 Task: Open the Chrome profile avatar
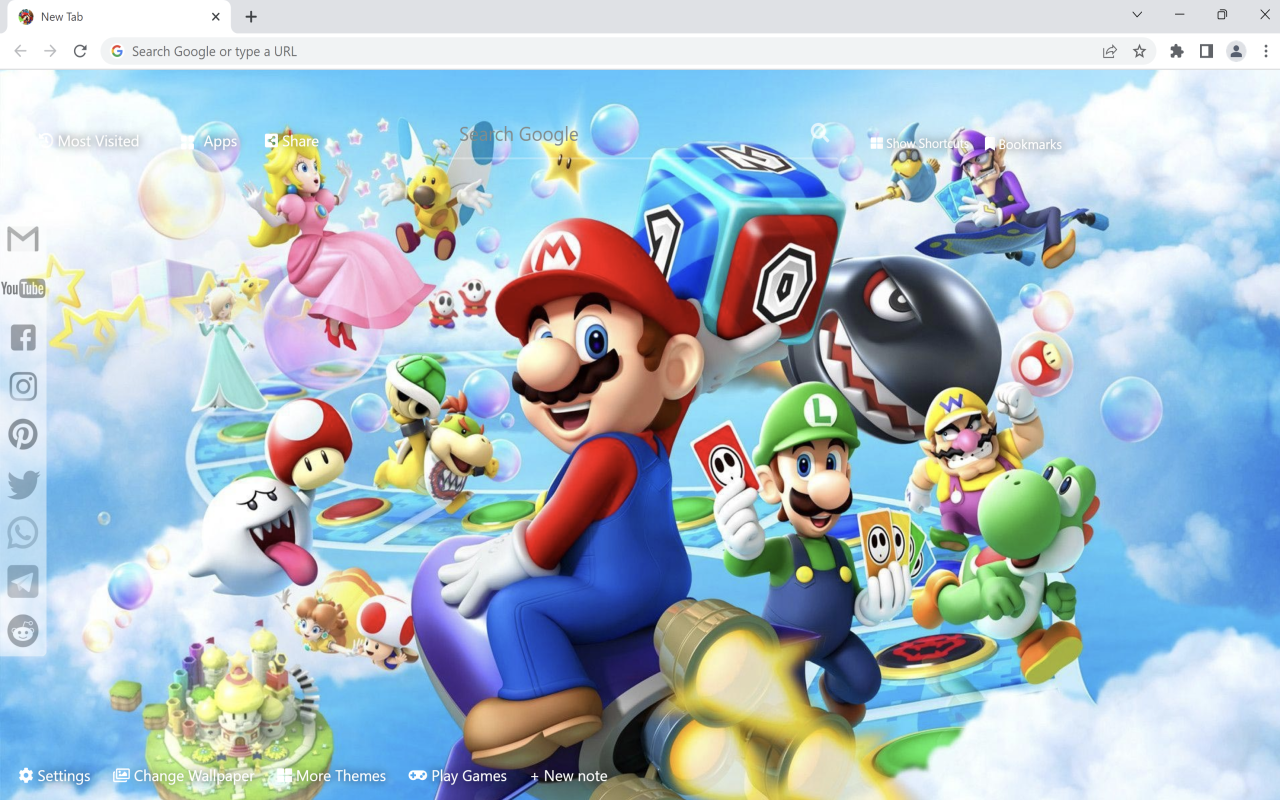point(1236,51)
